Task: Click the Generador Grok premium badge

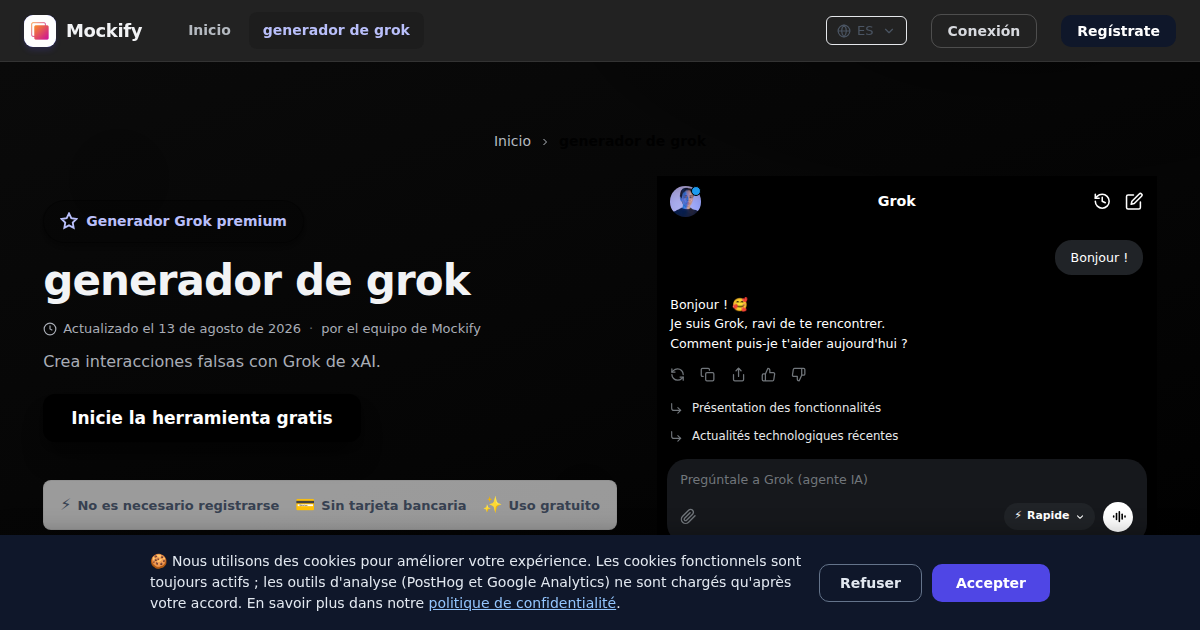Action: pyautogui.click(x=173, y=221)
